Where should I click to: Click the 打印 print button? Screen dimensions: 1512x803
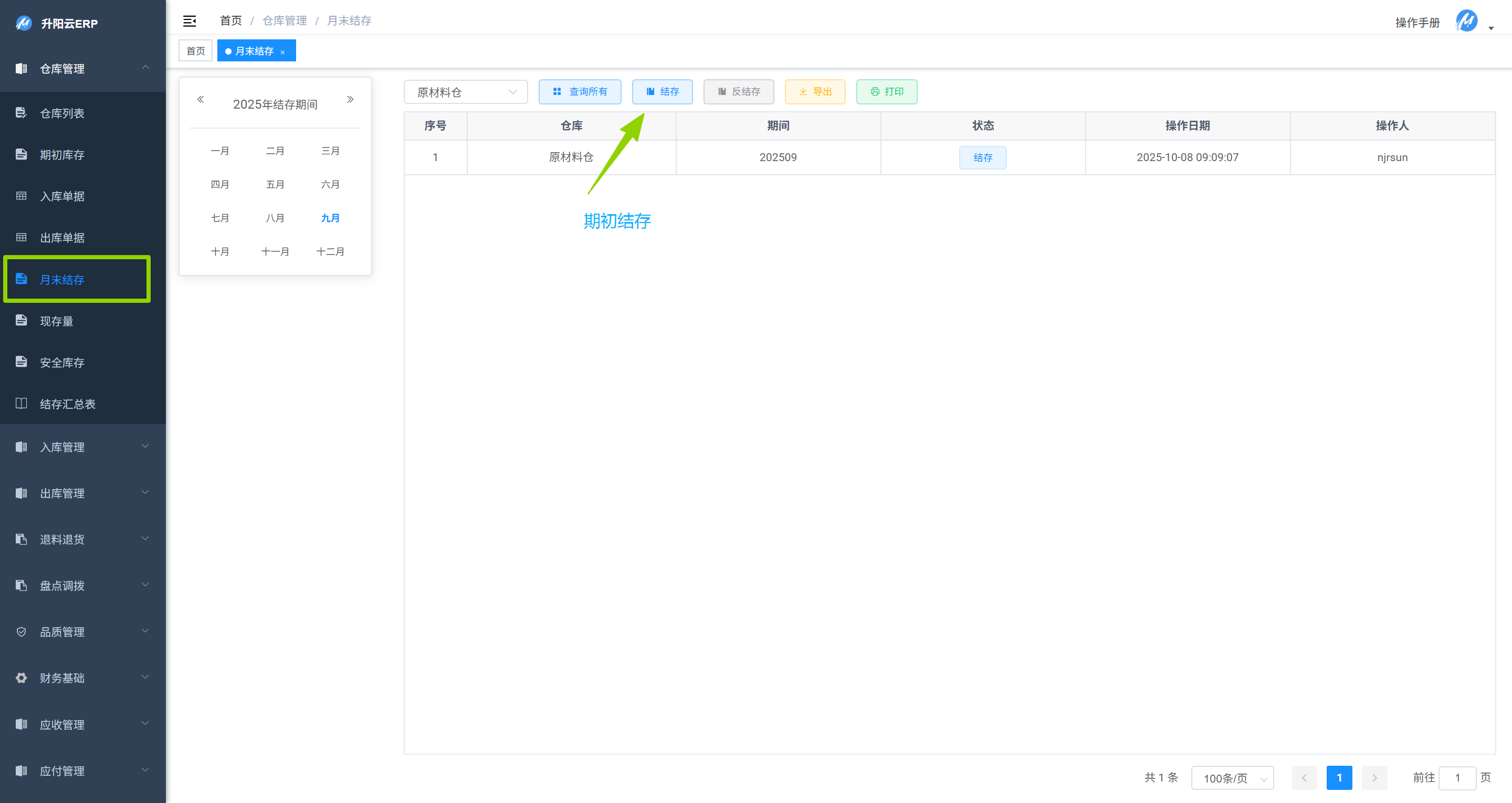[x=886, y=91]
